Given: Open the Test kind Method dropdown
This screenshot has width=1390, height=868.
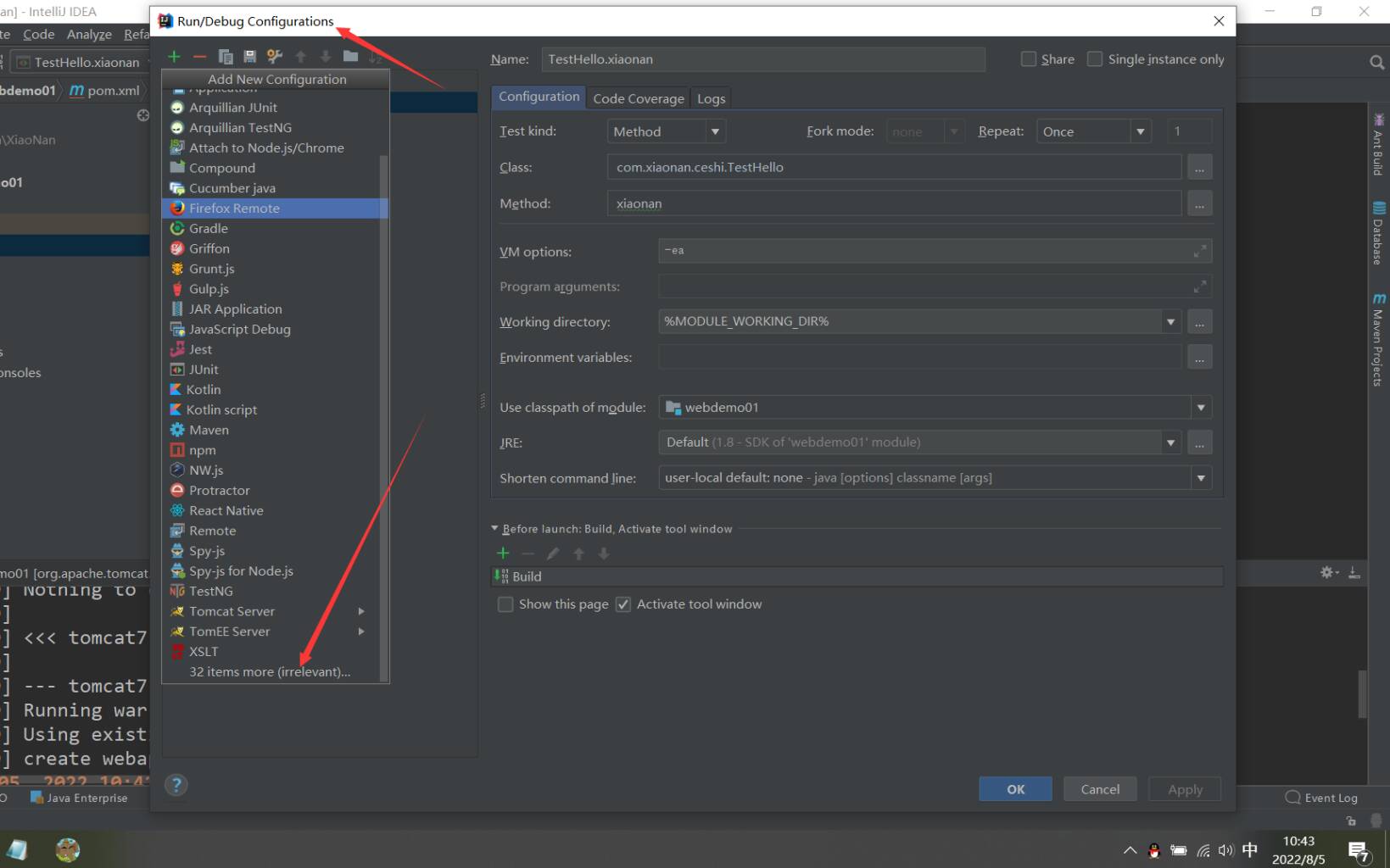Looking at the screenshot, I should [667, 131].
